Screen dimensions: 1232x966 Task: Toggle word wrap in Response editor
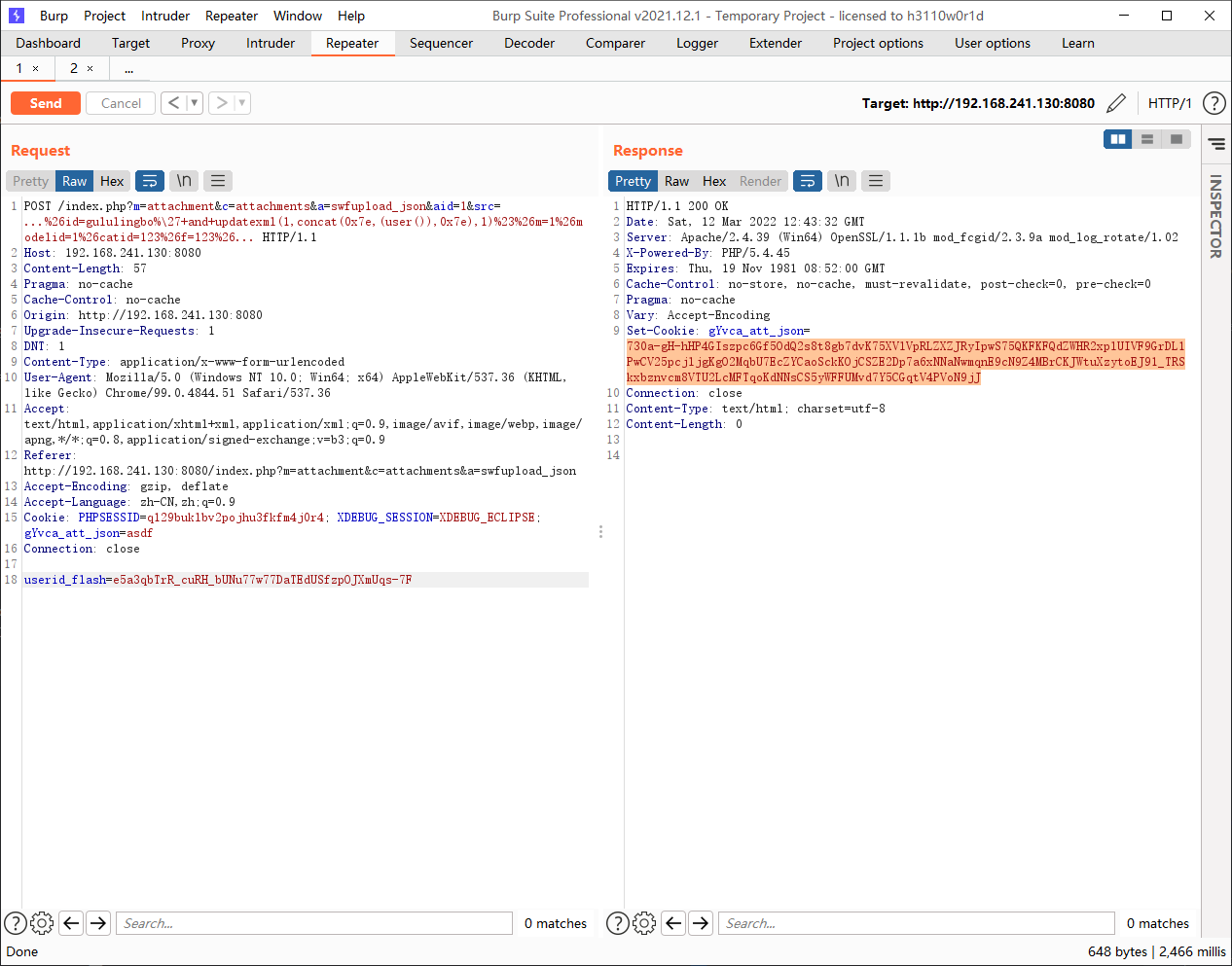(x=808, y=181)
